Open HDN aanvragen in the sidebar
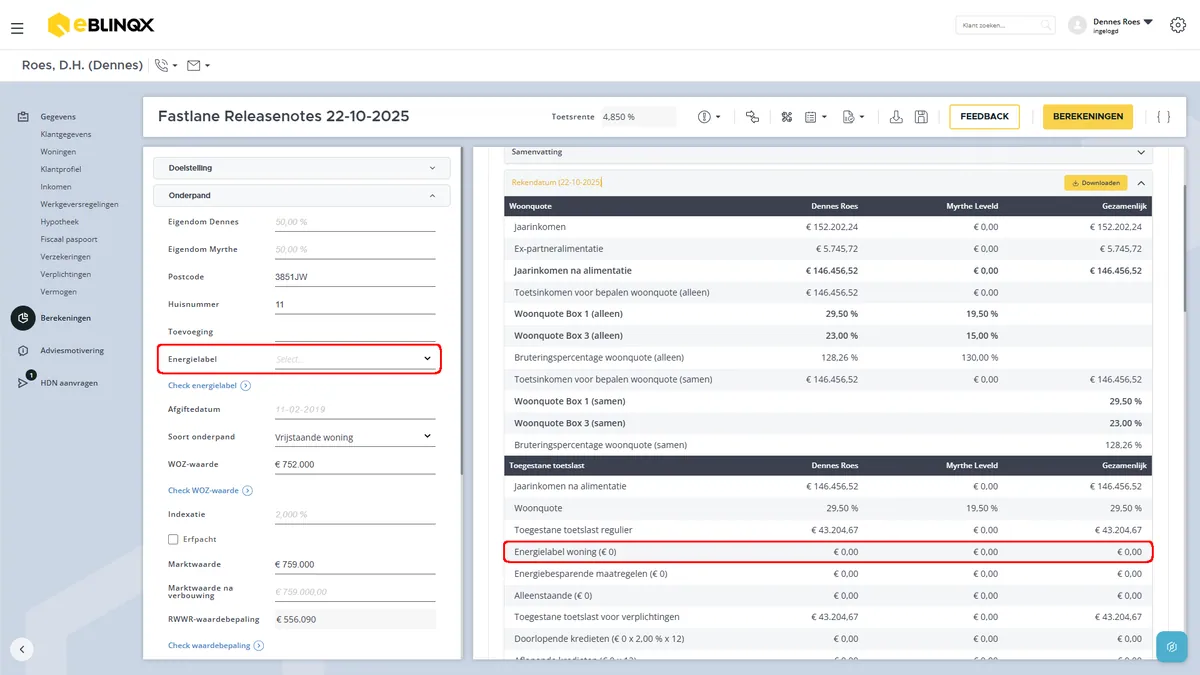The height and width of the screenshot is (675, 1200). (69, 383)
